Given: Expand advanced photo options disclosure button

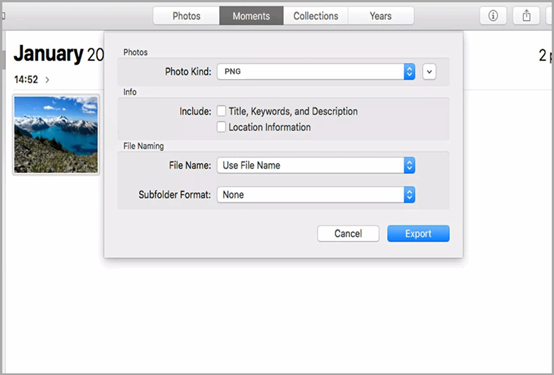Looking at the screenshot, I should coord(429,72).
